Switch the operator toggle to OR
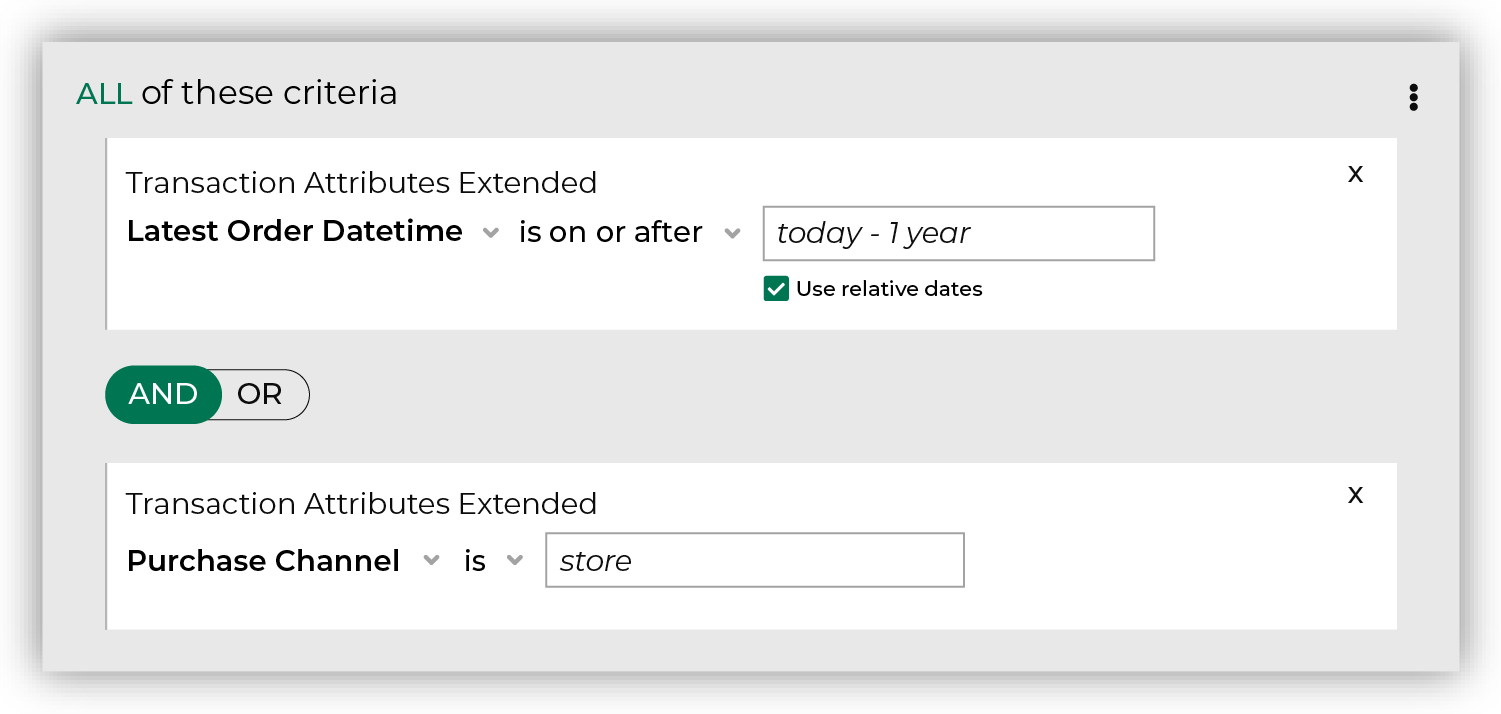 point(260,394)
